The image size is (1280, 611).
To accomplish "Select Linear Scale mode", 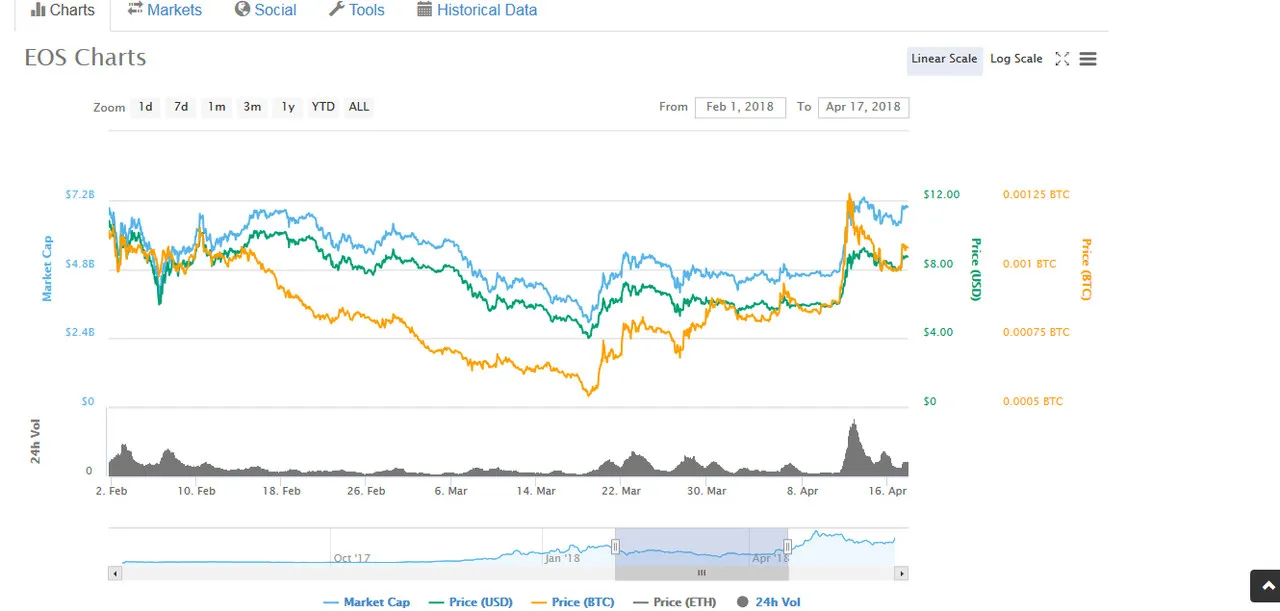I will coord(944,59).
